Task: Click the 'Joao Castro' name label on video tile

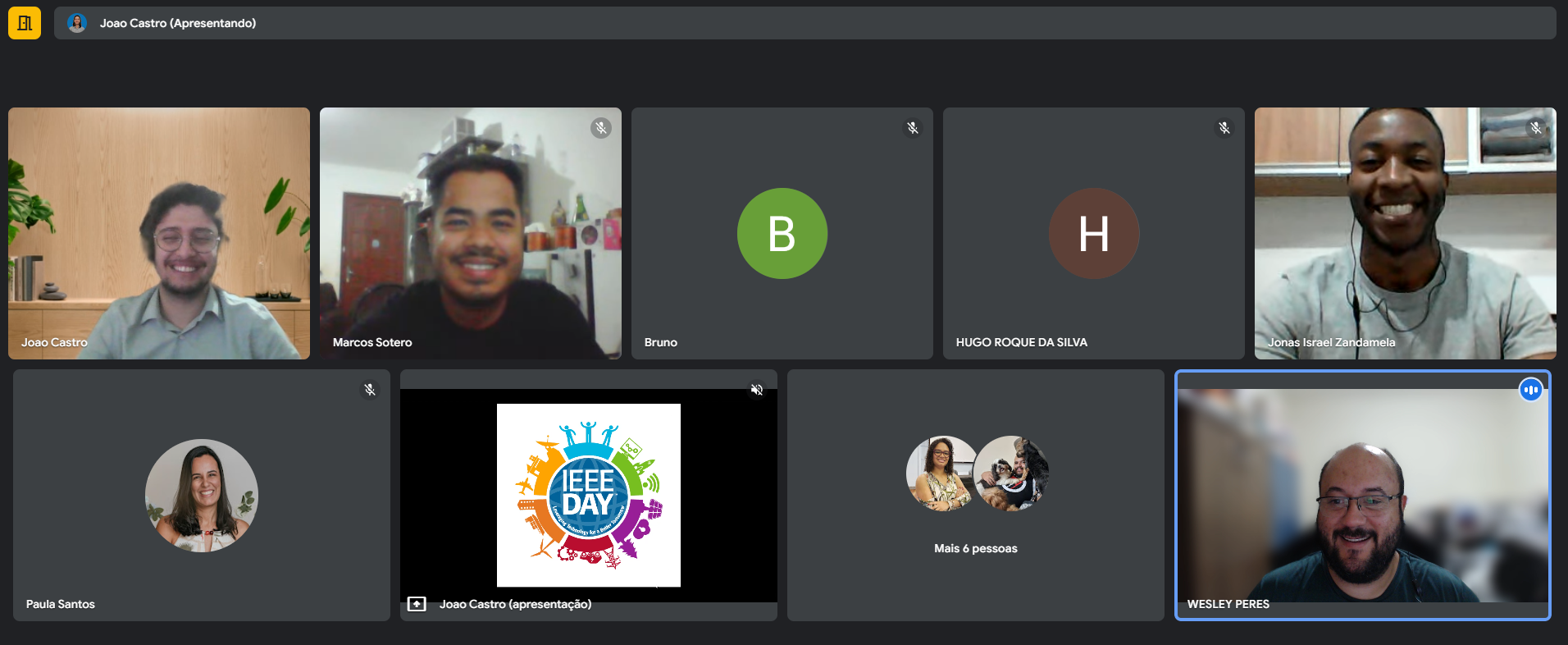Action: (x=54, y=342)
